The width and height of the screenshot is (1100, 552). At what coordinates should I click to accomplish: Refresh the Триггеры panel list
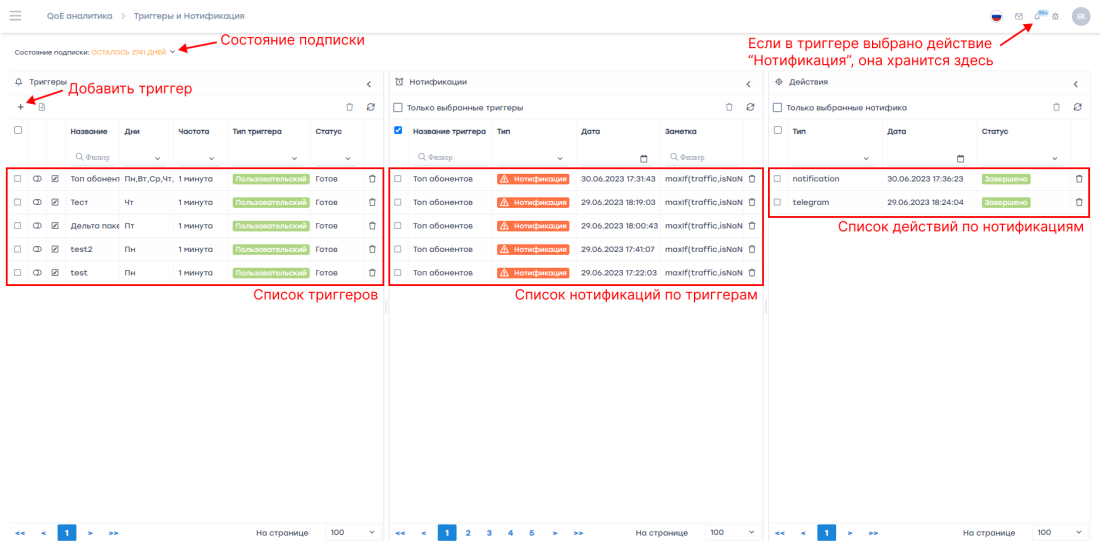[371, 107]
